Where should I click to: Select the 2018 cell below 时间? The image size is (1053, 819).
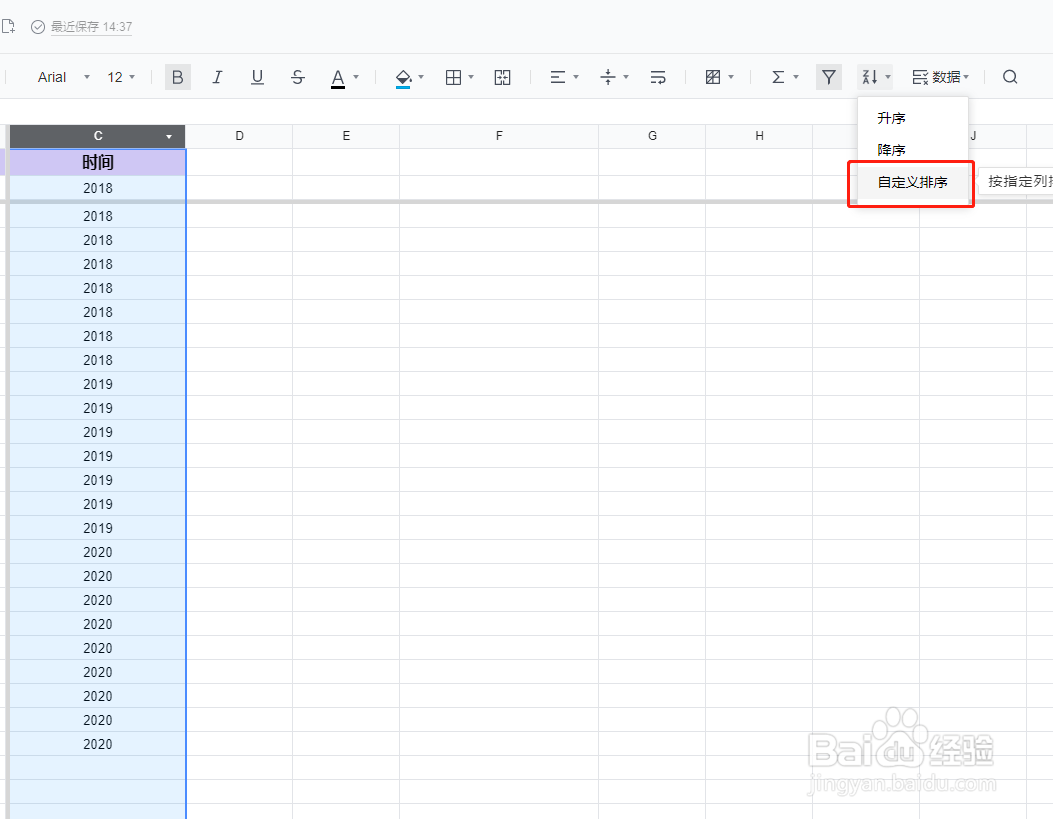(x=97, y=189)
